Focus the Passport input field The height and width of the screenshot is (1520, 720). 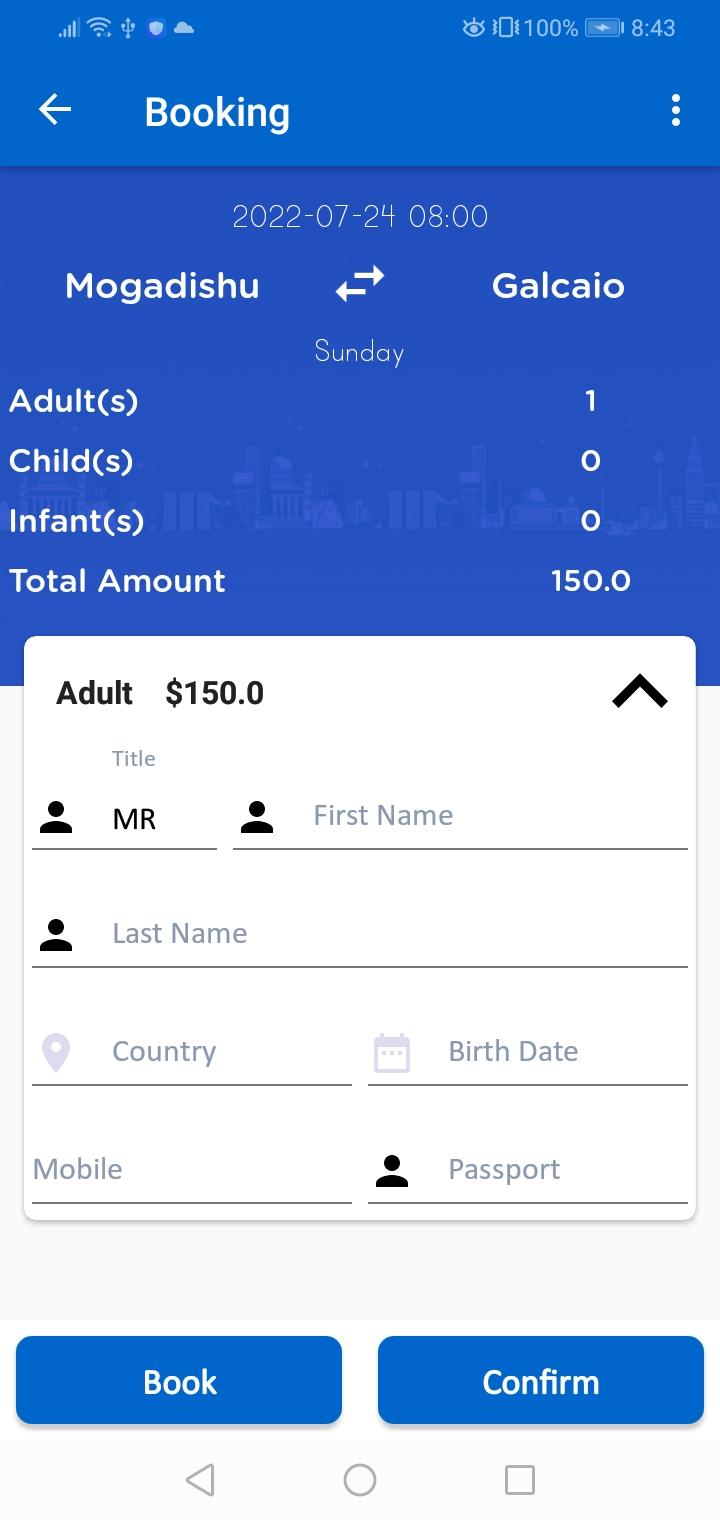tap(528, 1169)
